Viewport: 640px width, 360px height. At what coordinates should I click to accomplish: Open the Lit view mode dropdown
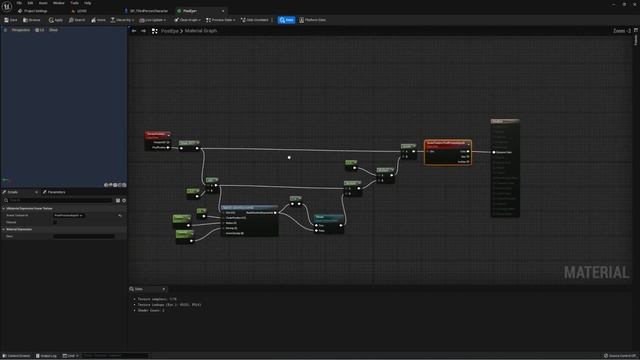pos(40,30)
